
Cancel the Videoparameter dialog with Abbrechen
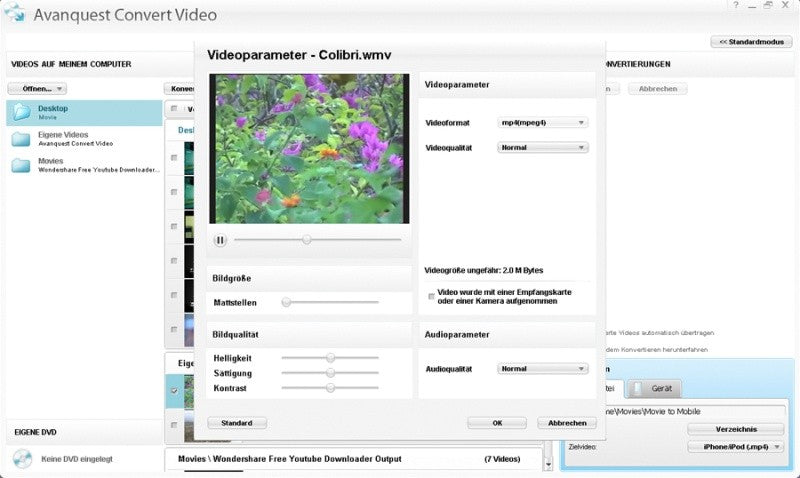pos(567,423)
